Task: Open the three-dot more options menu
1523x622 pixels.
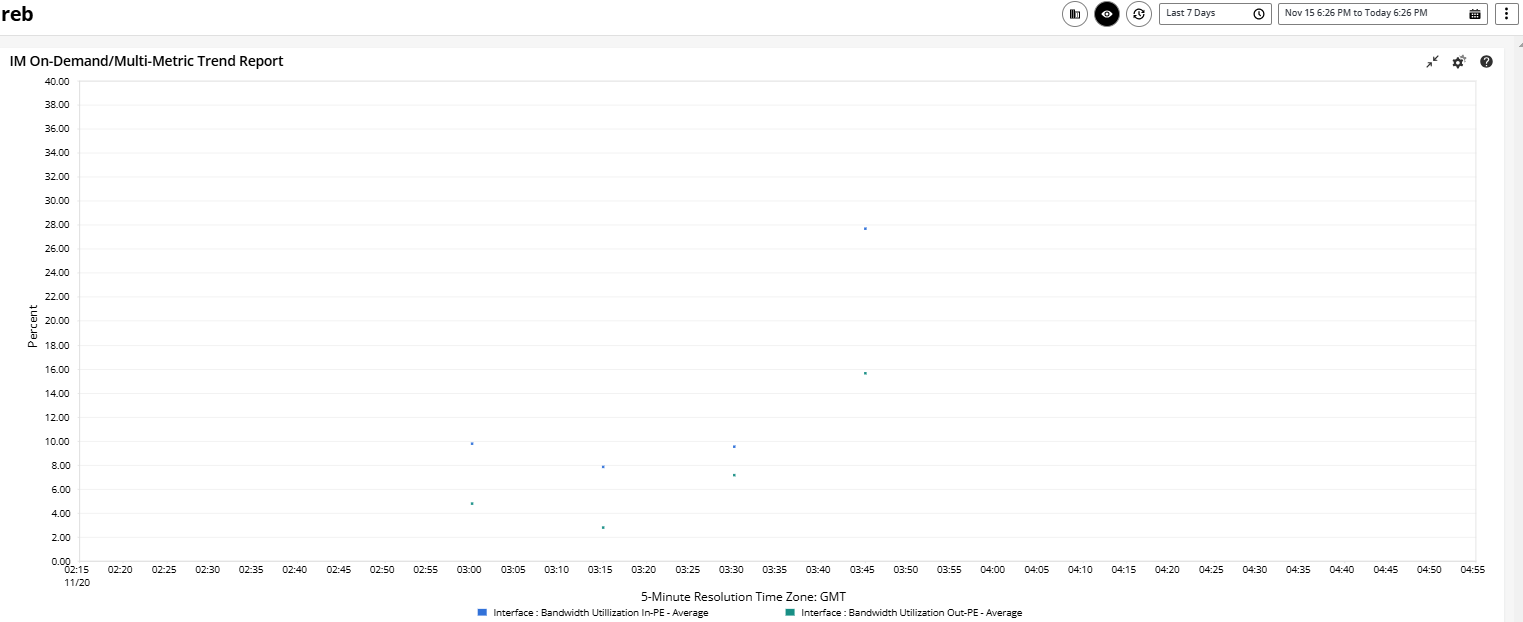Action: pyautogui.click(x=1506, y=14)
